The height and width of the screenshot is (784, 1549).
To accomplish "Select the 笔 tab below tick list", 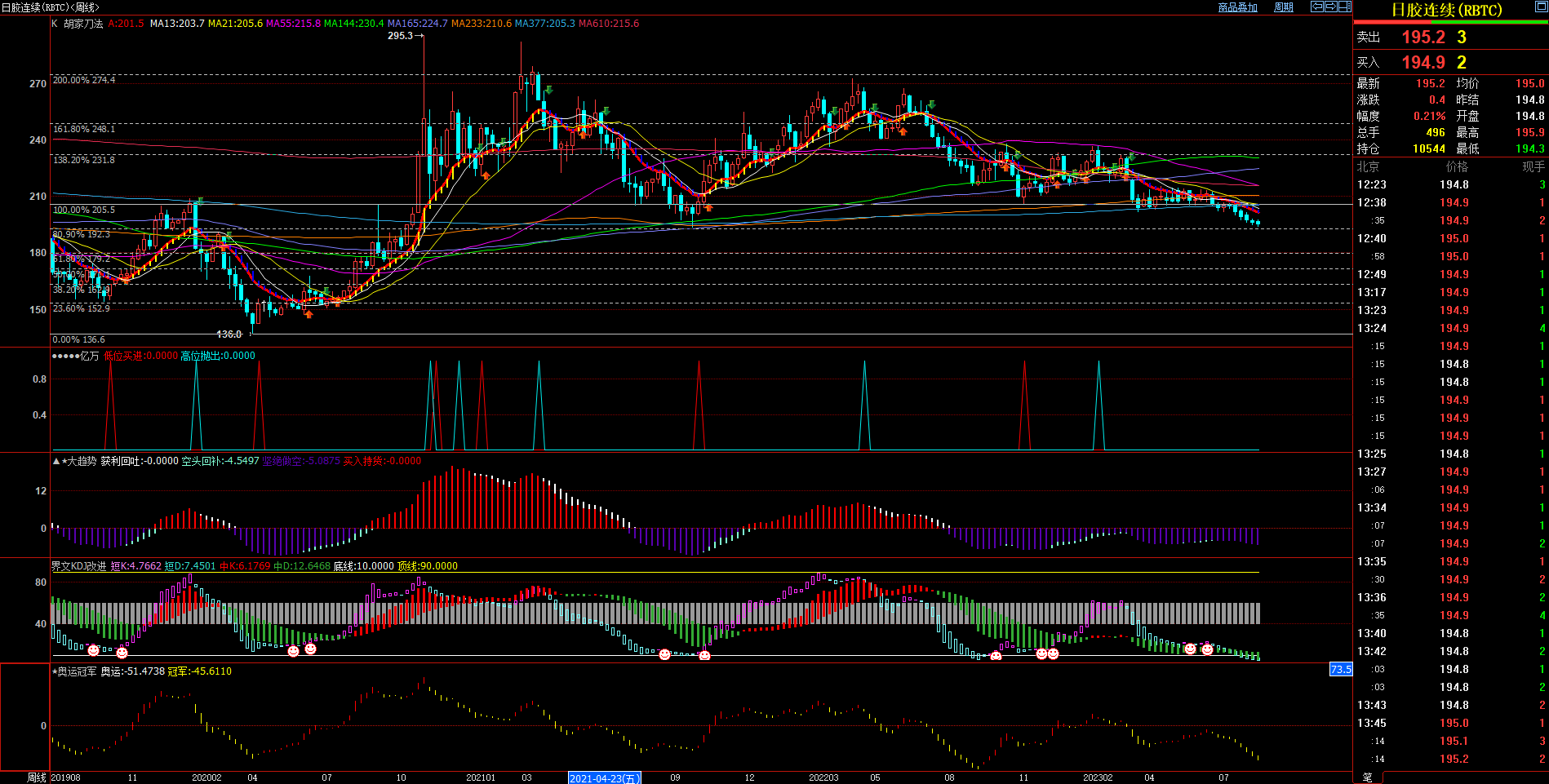I will pyautogui.click(x=1368, y=777).
